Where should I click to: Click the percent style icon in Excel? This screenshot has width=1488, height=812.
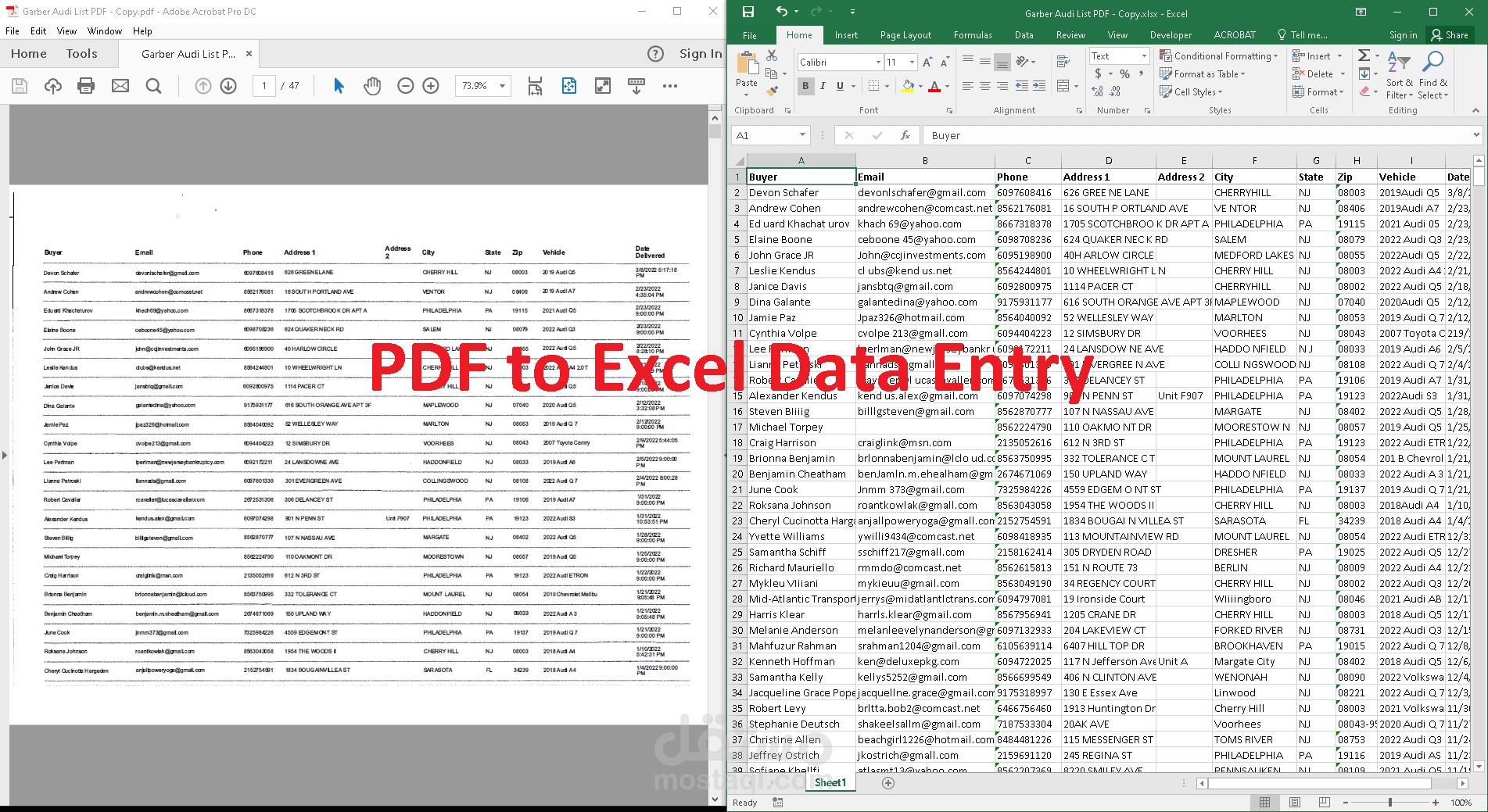1124,73
